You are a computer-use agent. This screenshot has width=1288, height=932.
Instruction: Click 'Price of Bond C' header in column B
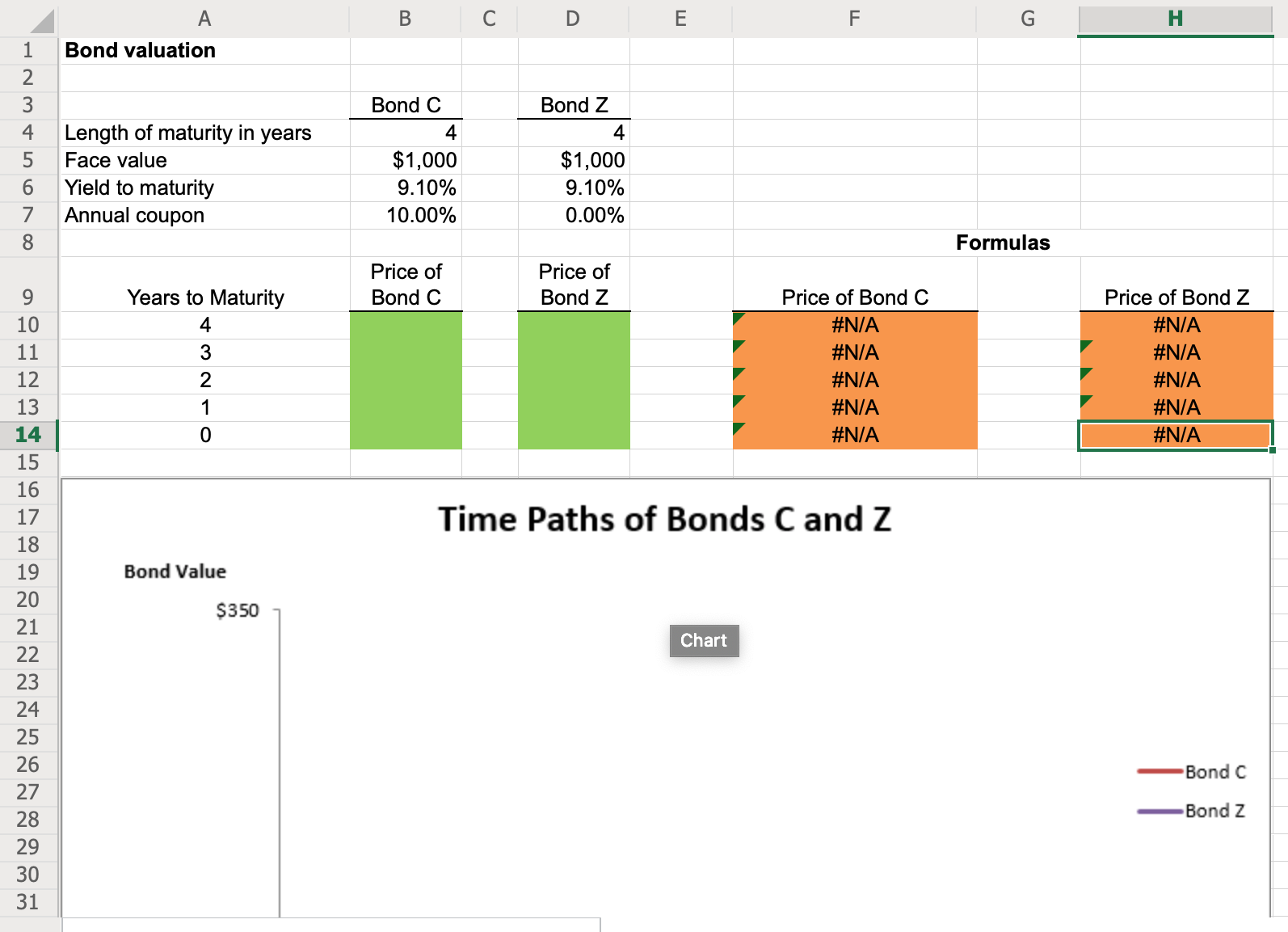[406, 285]
